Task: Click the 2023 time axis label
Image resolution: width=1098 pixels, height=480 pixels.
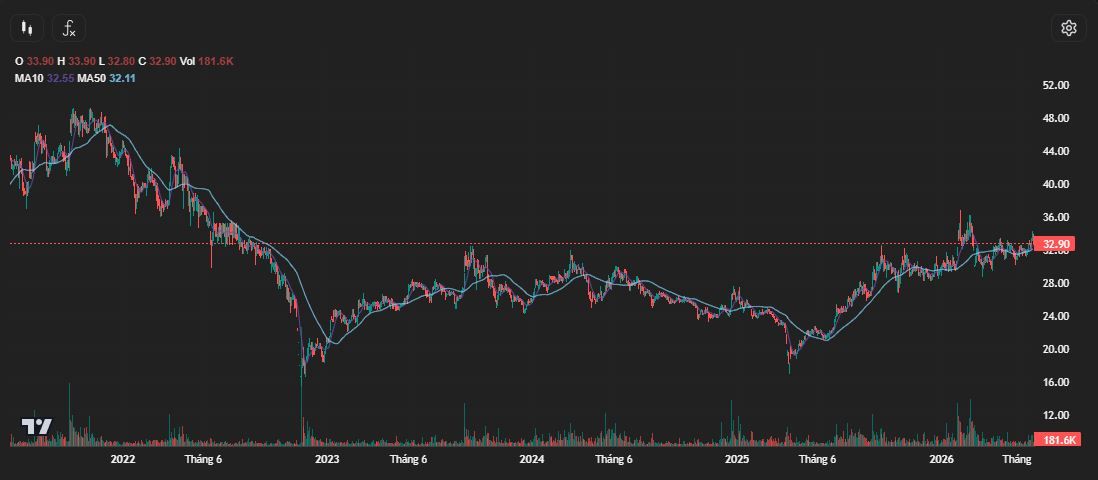Action: (327, 460)
